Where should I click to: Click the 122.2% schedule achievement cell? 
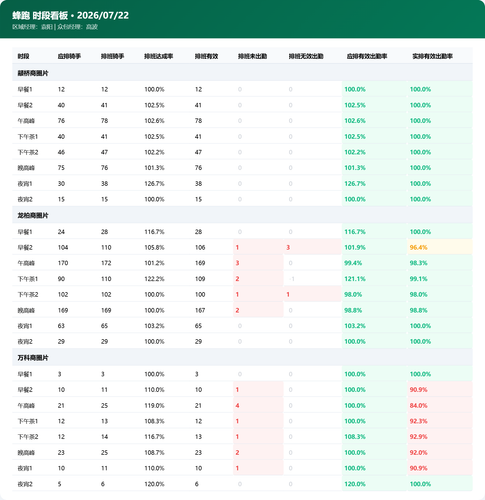pyautogui.click(x=154, y=279)
